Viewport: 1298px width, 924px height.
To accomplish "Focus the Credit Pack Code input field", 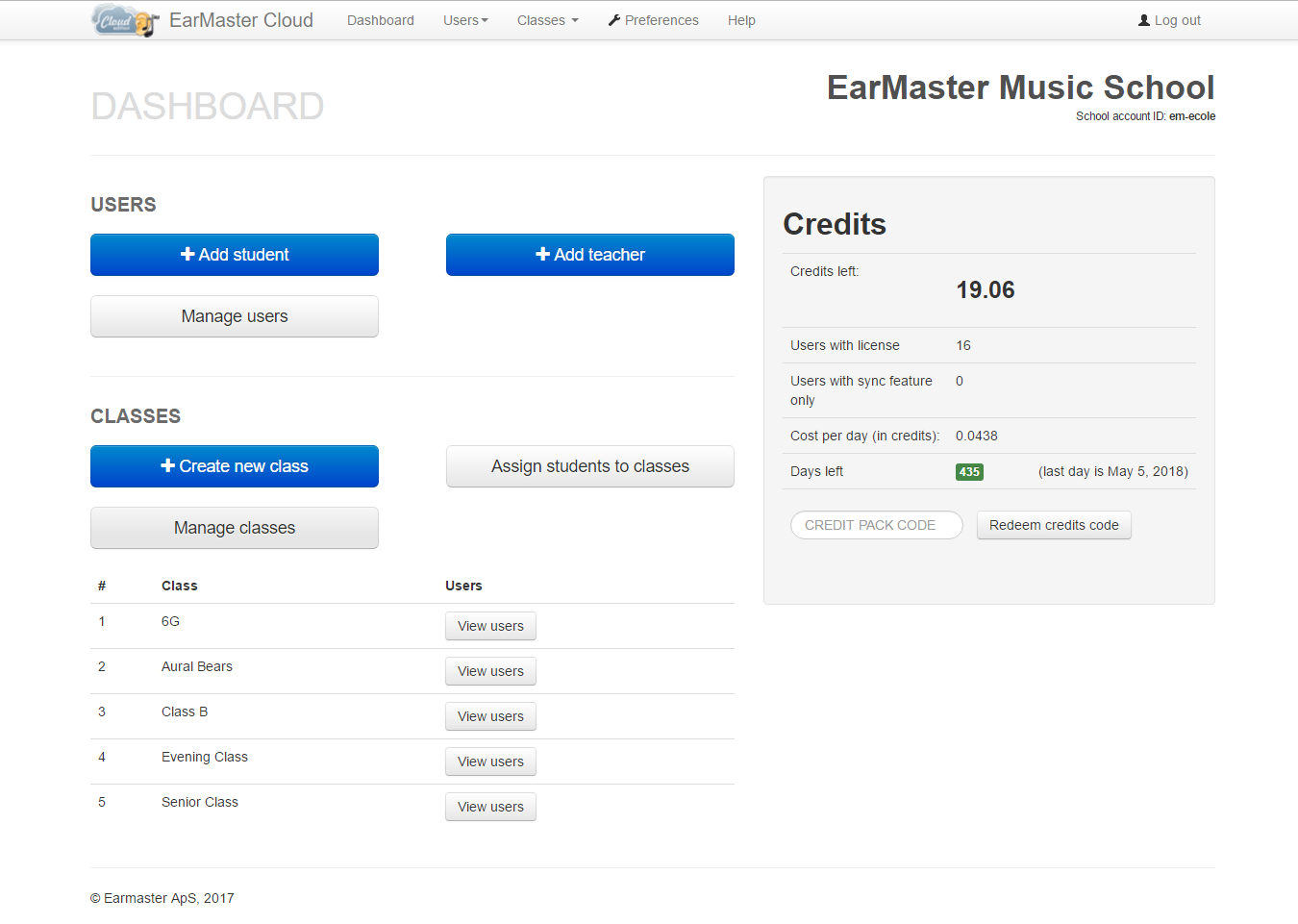I will tap(877, 525).
